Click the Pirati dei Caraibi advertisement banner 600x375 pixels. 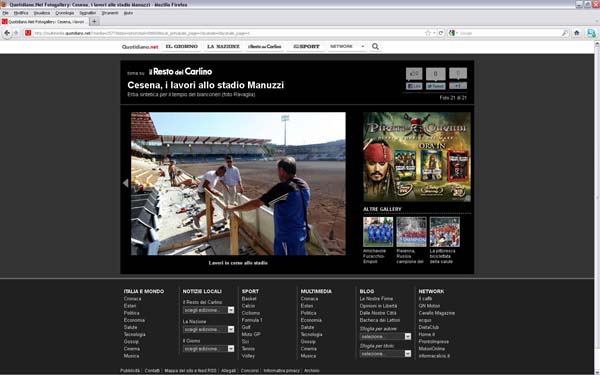coord(417,157)
